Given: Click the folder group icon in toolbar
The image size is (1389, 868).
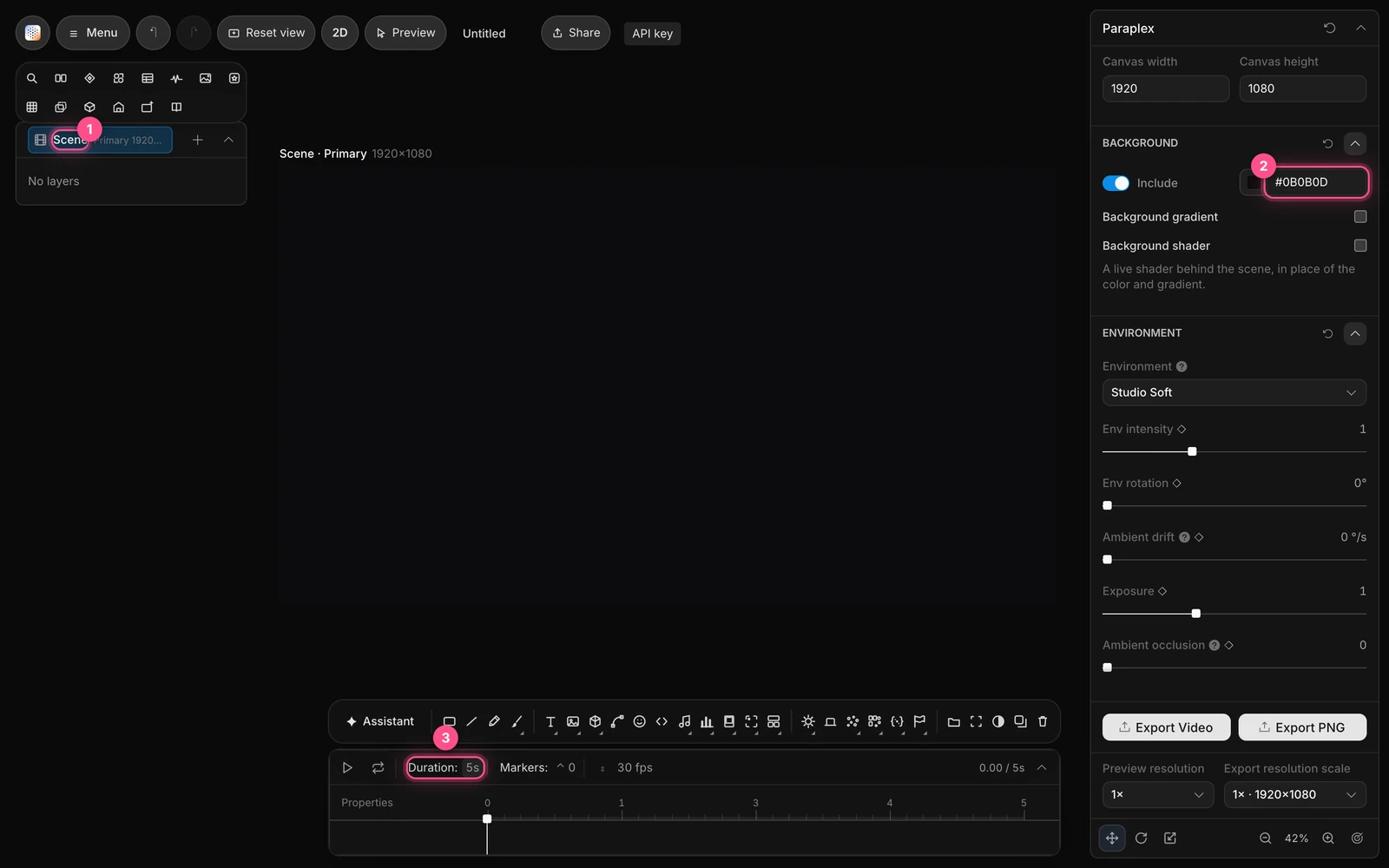Looking at the screenshot, I should 953,721.
